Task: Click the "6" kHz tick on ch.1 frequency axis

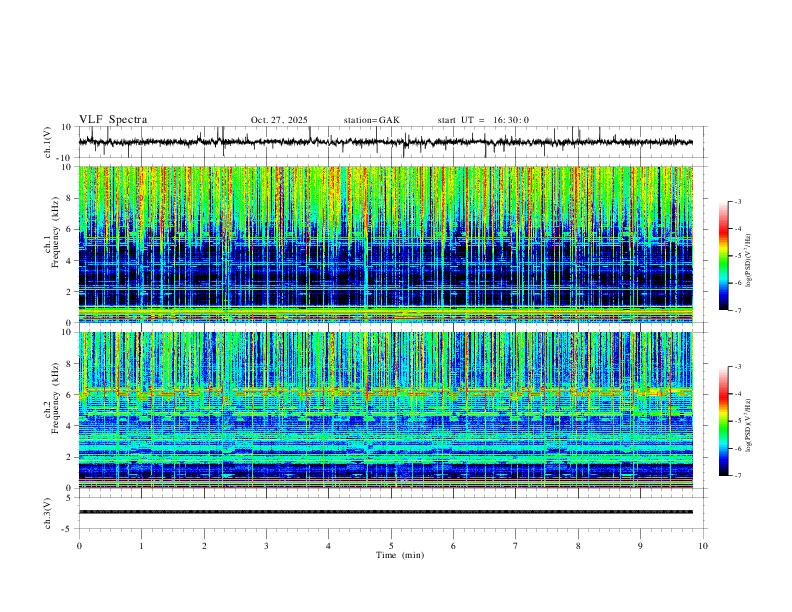Action: pos(70,229)
